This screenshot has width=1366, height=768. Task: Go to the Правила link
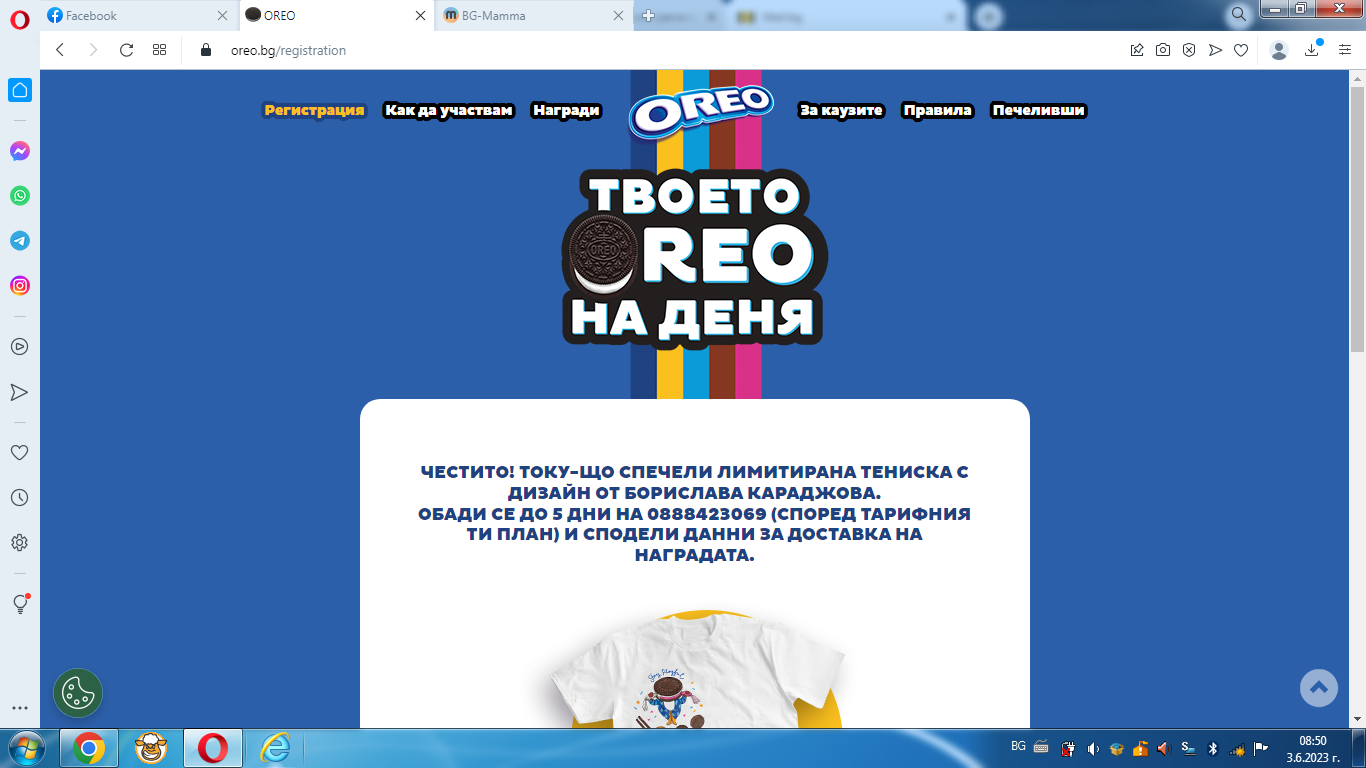[937, 110]
